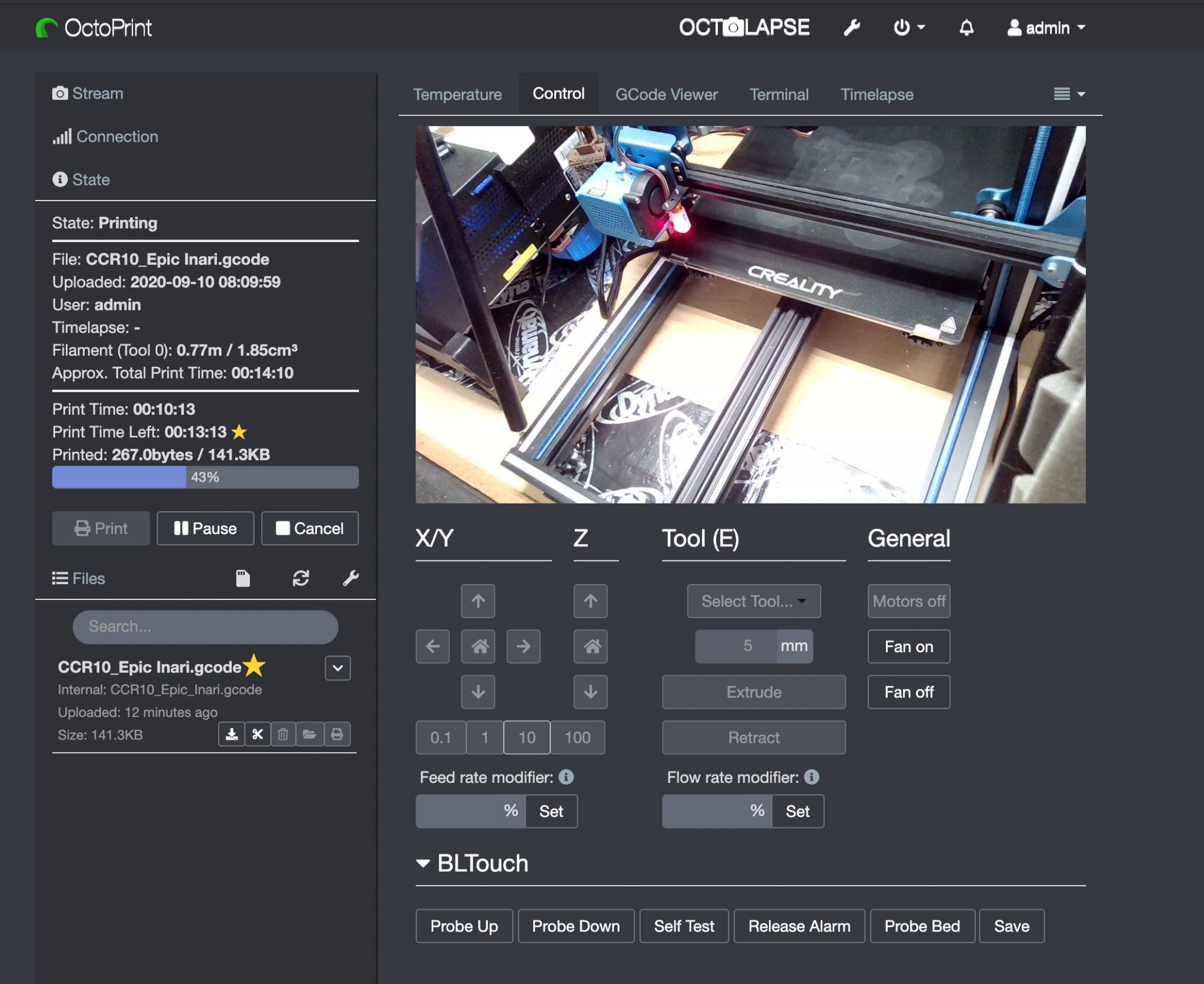Viewport: 1204px width, 984px height.
Task: Cancel the current print
Action: click(310, 528)
